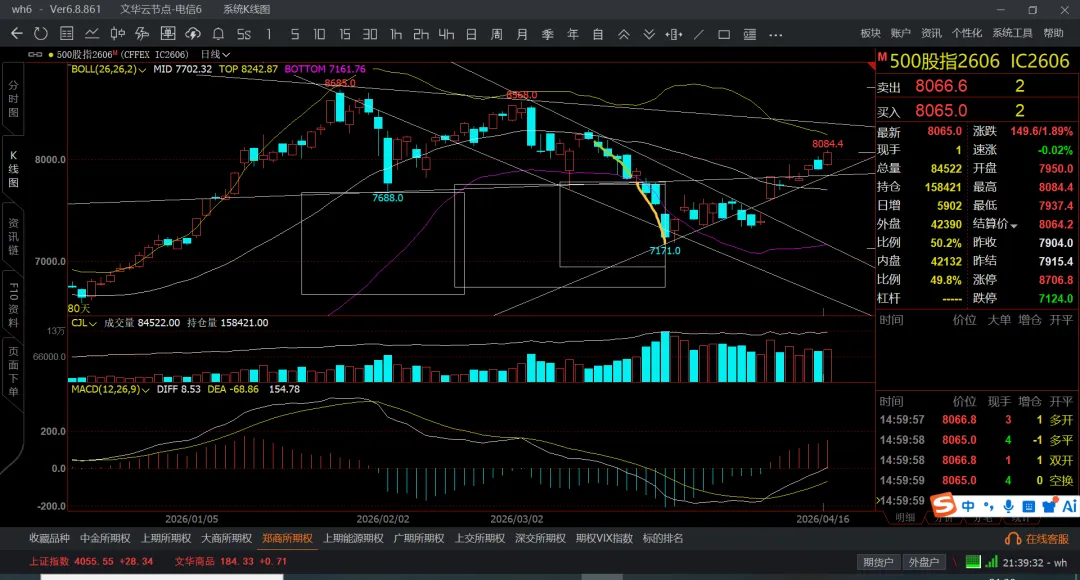Open the 个性化 menu
This screenshot has height=580, width=1080.
click(966, 33)
